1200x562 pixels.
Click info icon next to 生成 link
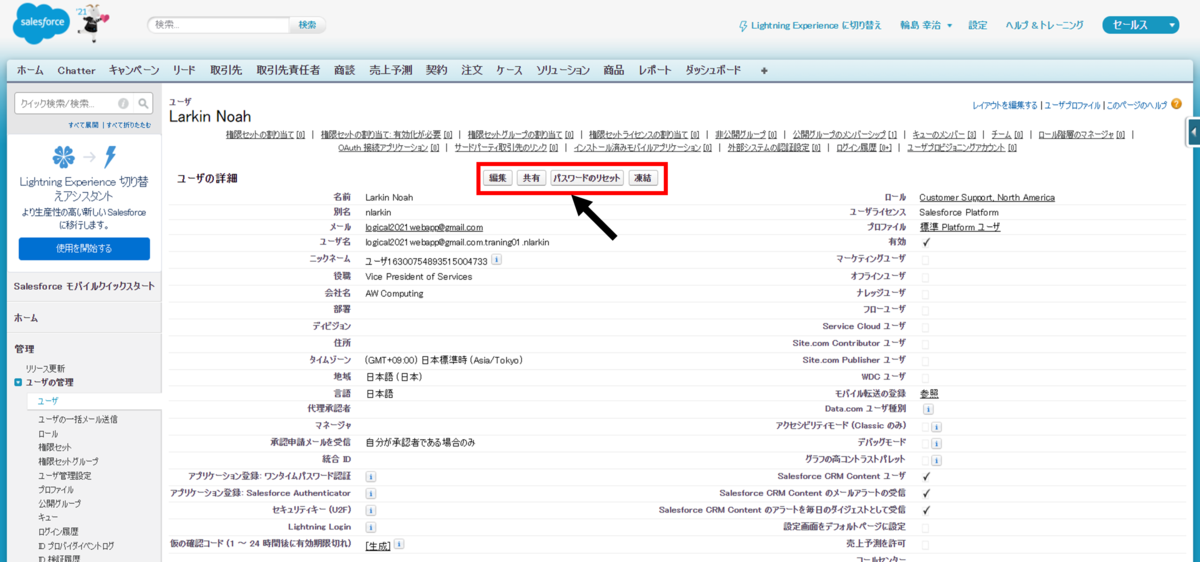(x=399, y=544)
